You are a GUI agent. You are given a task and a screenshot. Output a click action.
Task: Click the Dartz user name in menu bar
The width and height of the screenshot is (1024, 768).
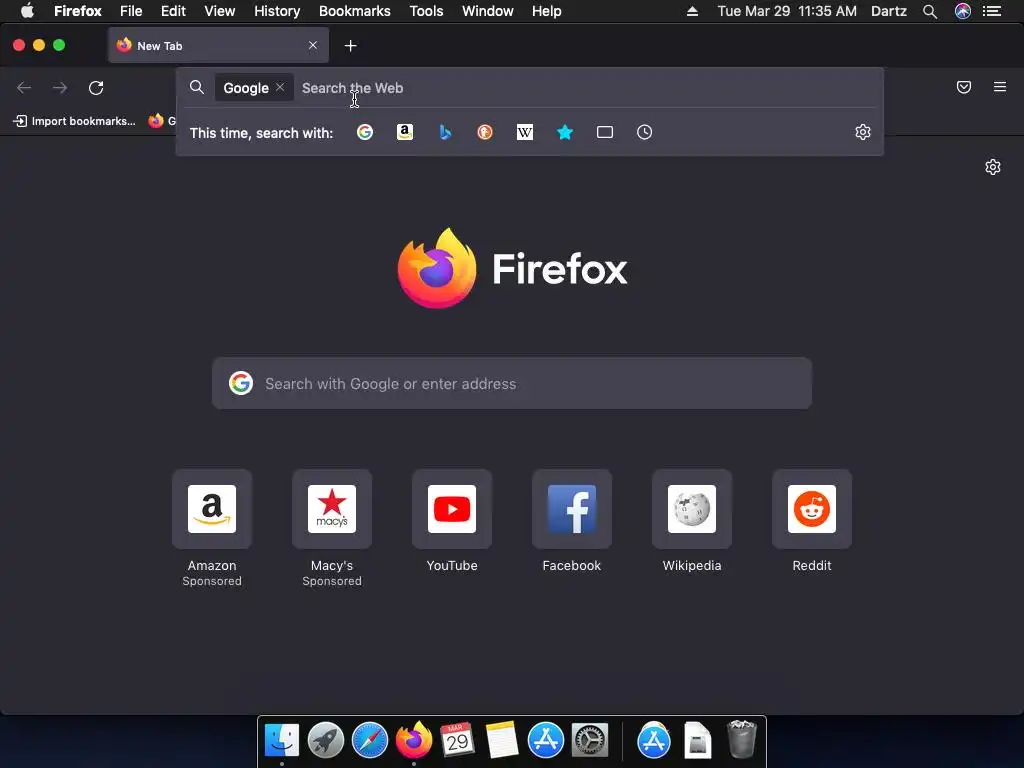tap(889, 11)
